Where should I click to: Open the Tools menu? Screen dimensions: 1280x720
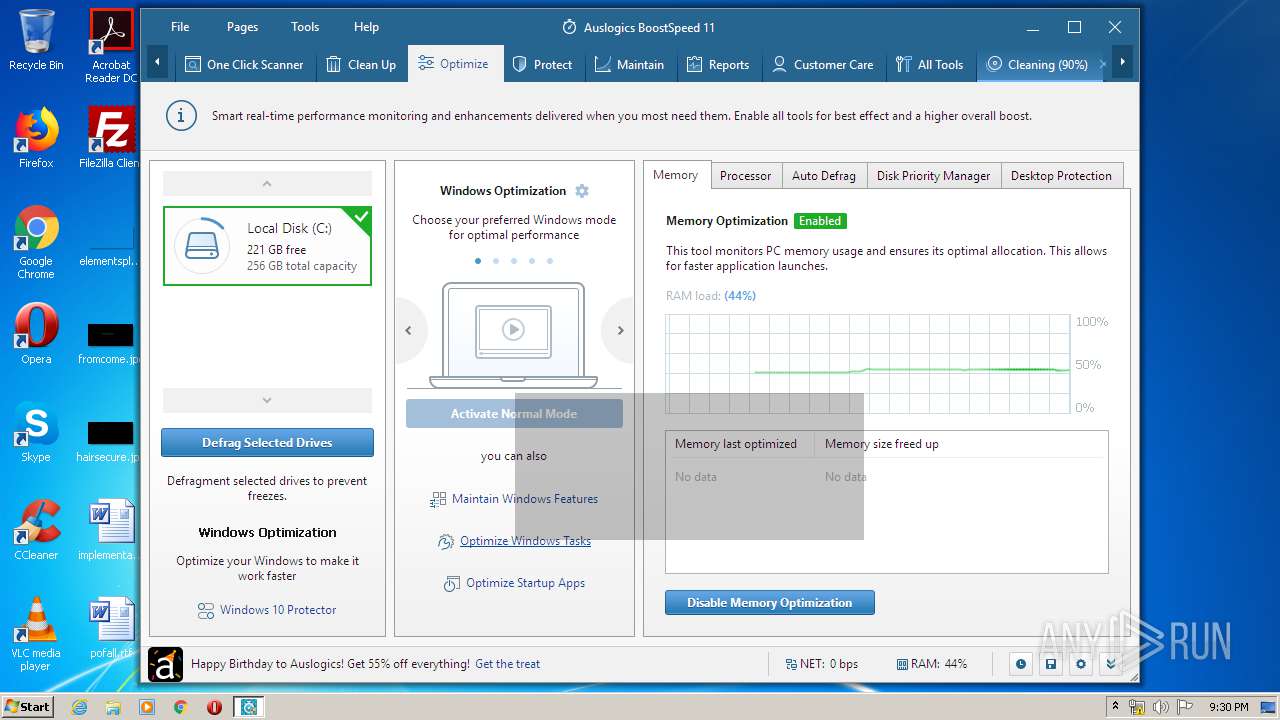pyautogui.click(x=305, y=27)
